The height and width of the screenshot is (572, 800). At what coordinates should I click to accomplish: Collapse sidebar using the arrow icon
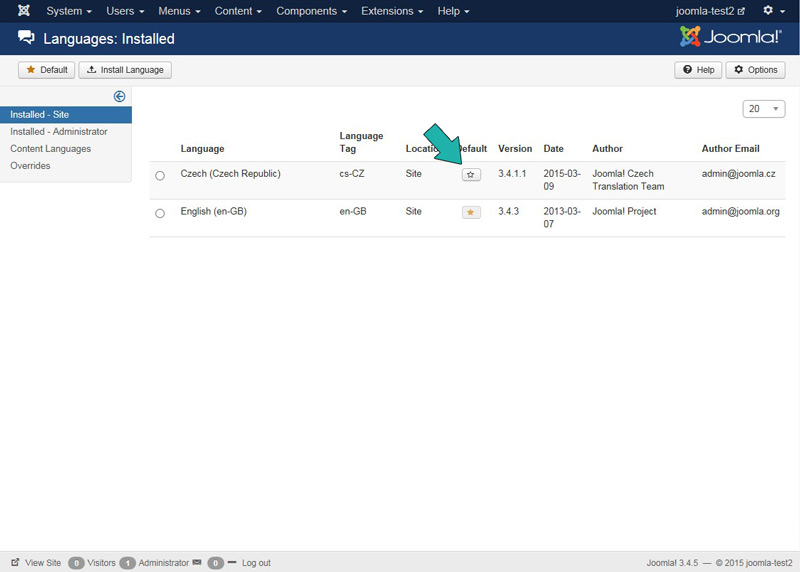[120, 97]
